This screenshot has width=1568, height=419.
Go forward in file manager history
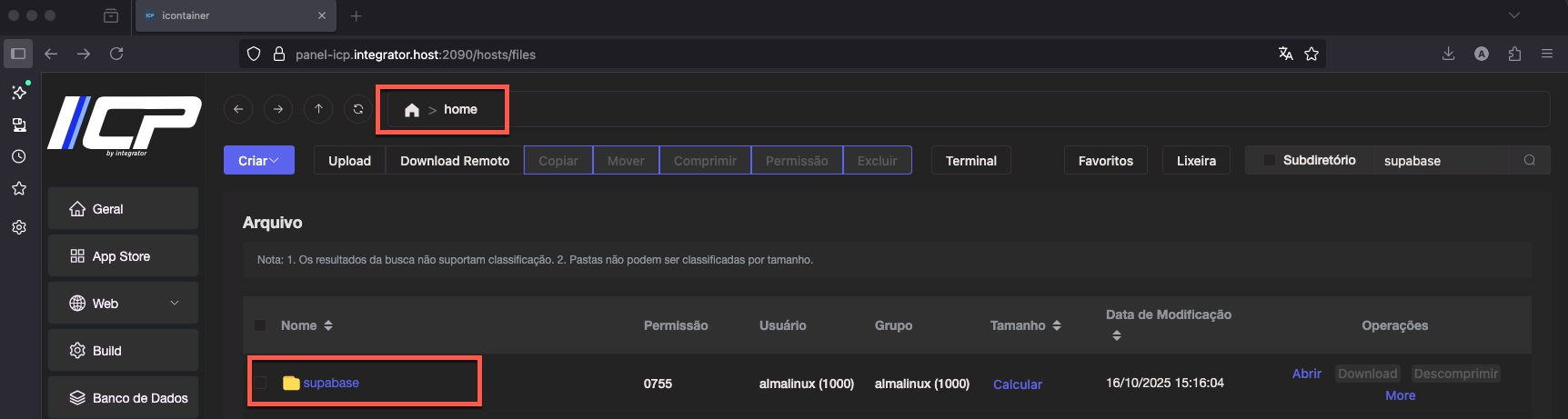point(278,109)
